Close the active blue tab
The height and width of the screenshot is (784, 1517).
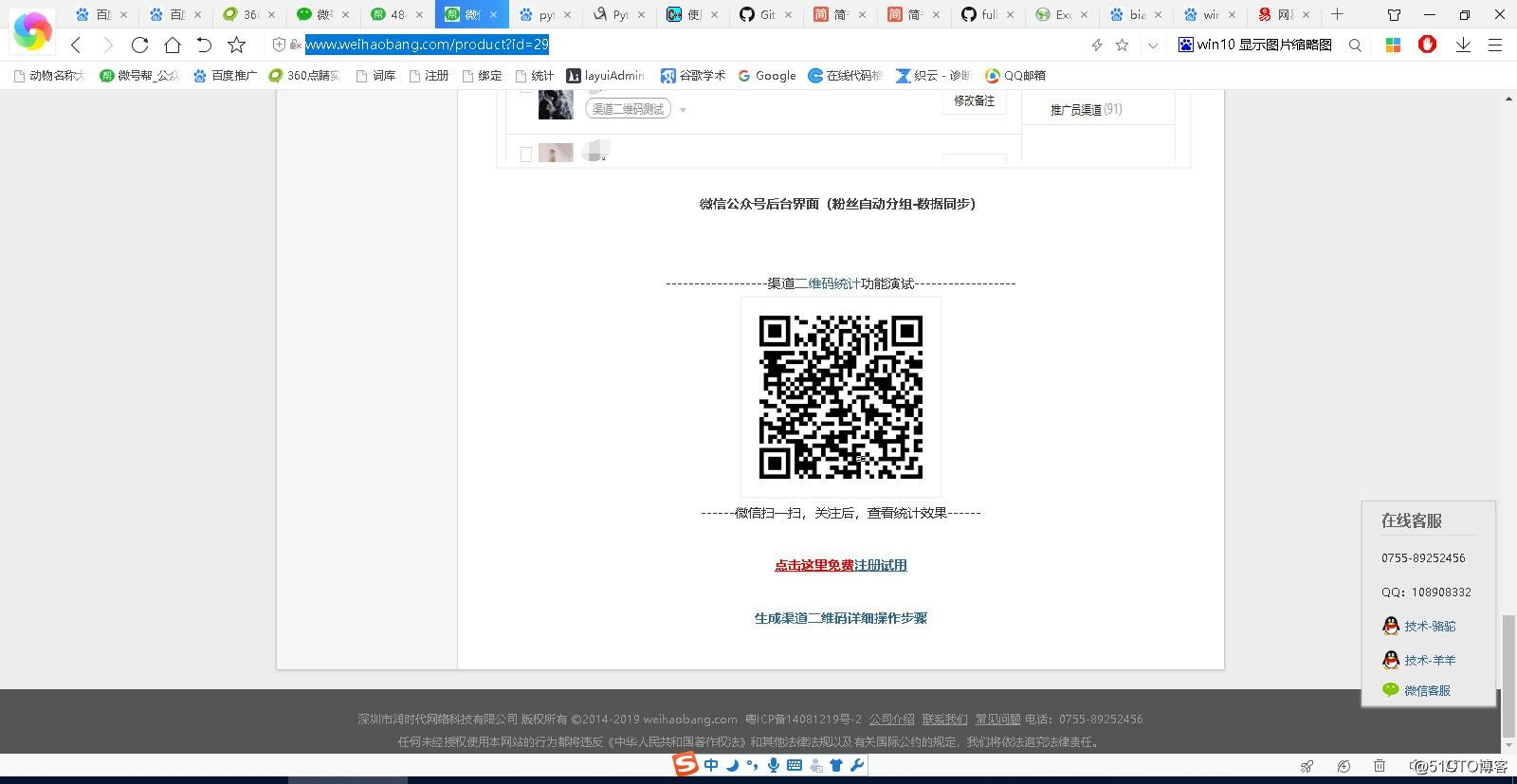click(493, 14)
